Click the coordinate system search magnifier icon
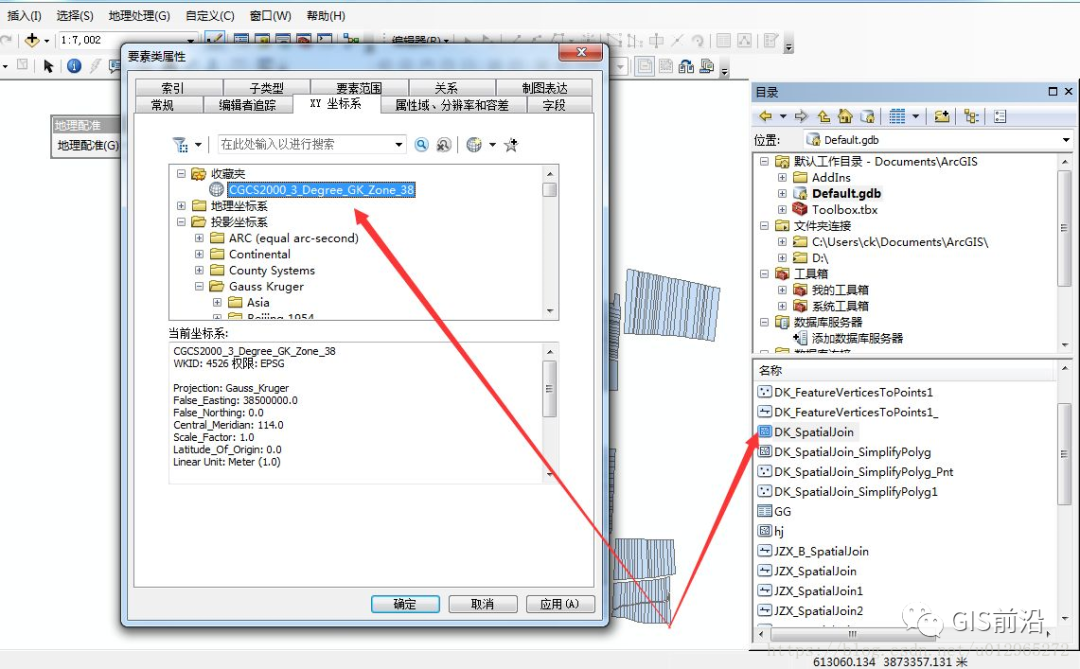 (x=422, y=145)
